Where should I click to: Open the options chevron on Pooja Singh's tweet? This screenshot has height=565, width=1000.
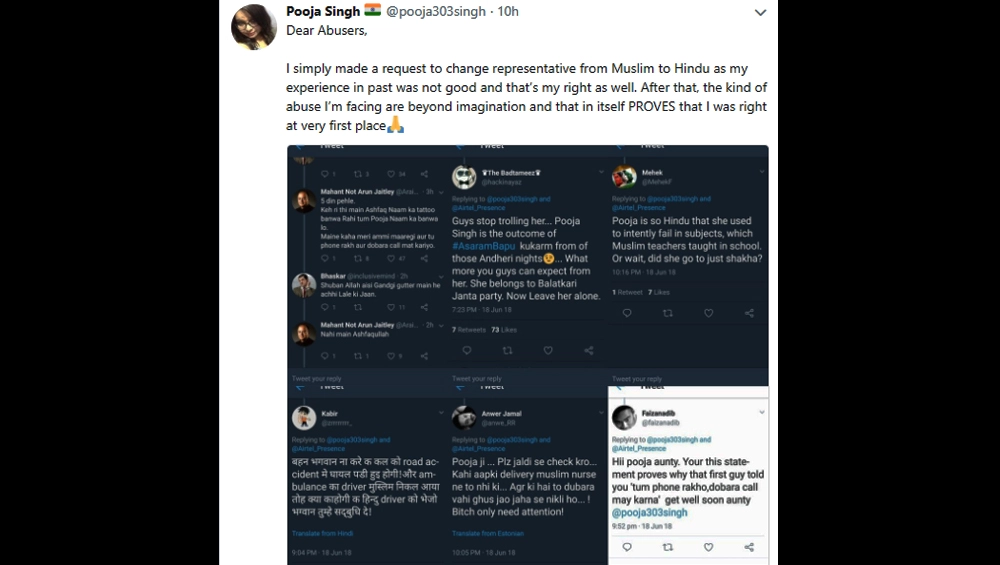(x=760, y=13)
